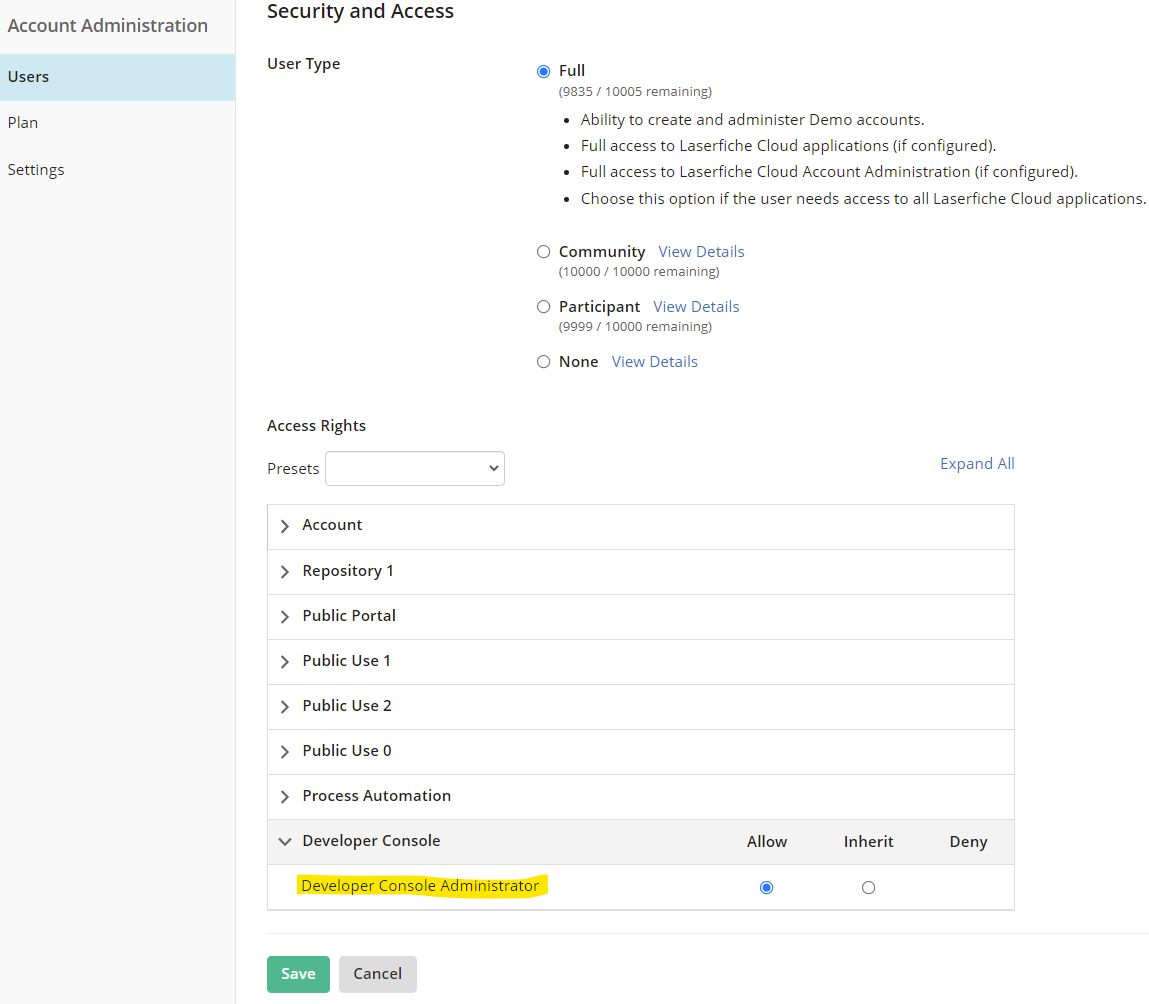1149x1004 pixels.
Task: Click the Inherit column header
Action: pos(868,842)
